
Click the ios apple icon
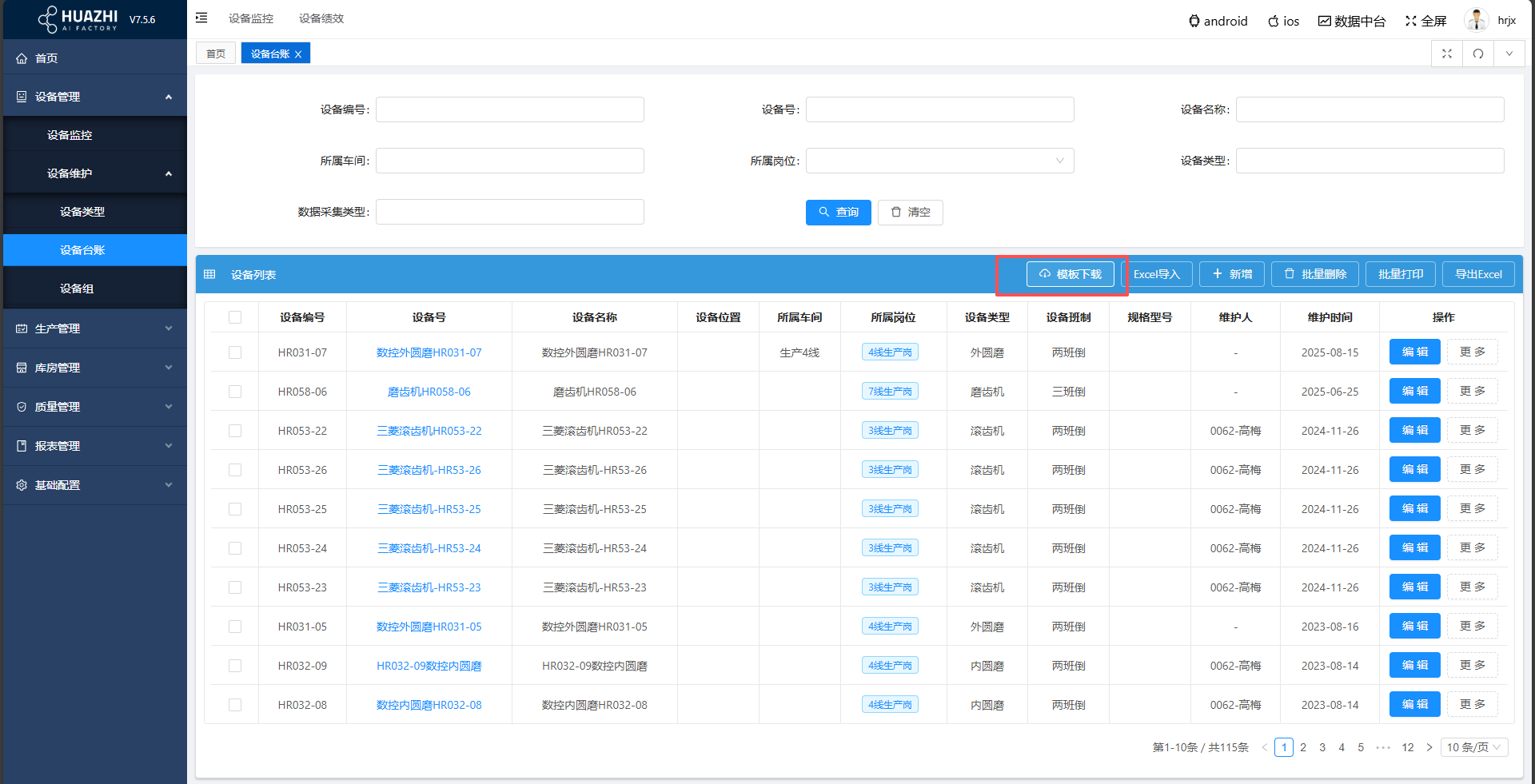(1273, 22)
